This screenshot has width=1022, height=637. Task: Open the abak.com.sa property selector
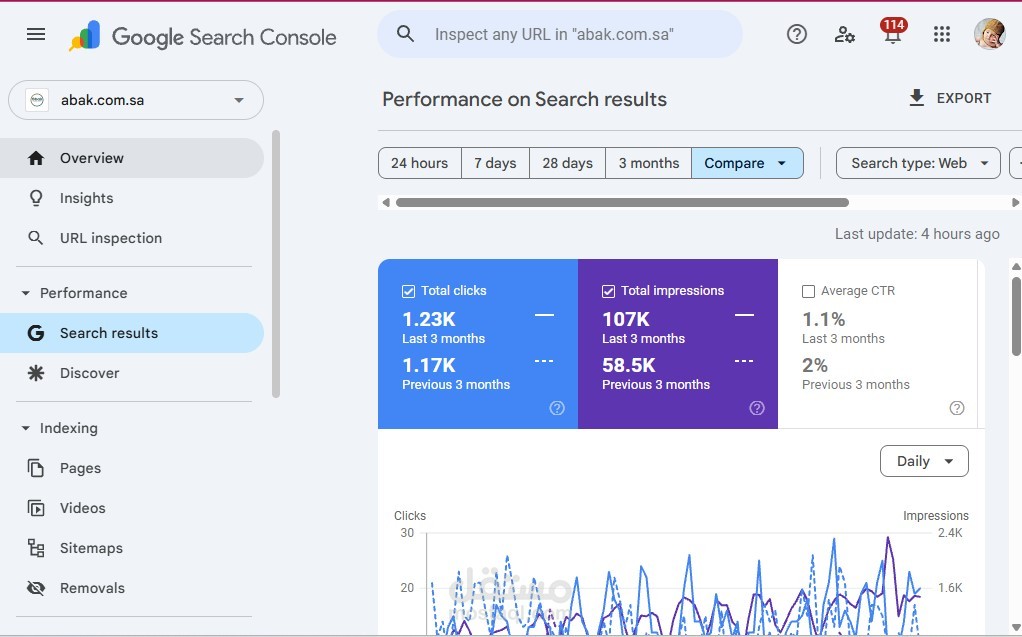(x=136, y=100)
